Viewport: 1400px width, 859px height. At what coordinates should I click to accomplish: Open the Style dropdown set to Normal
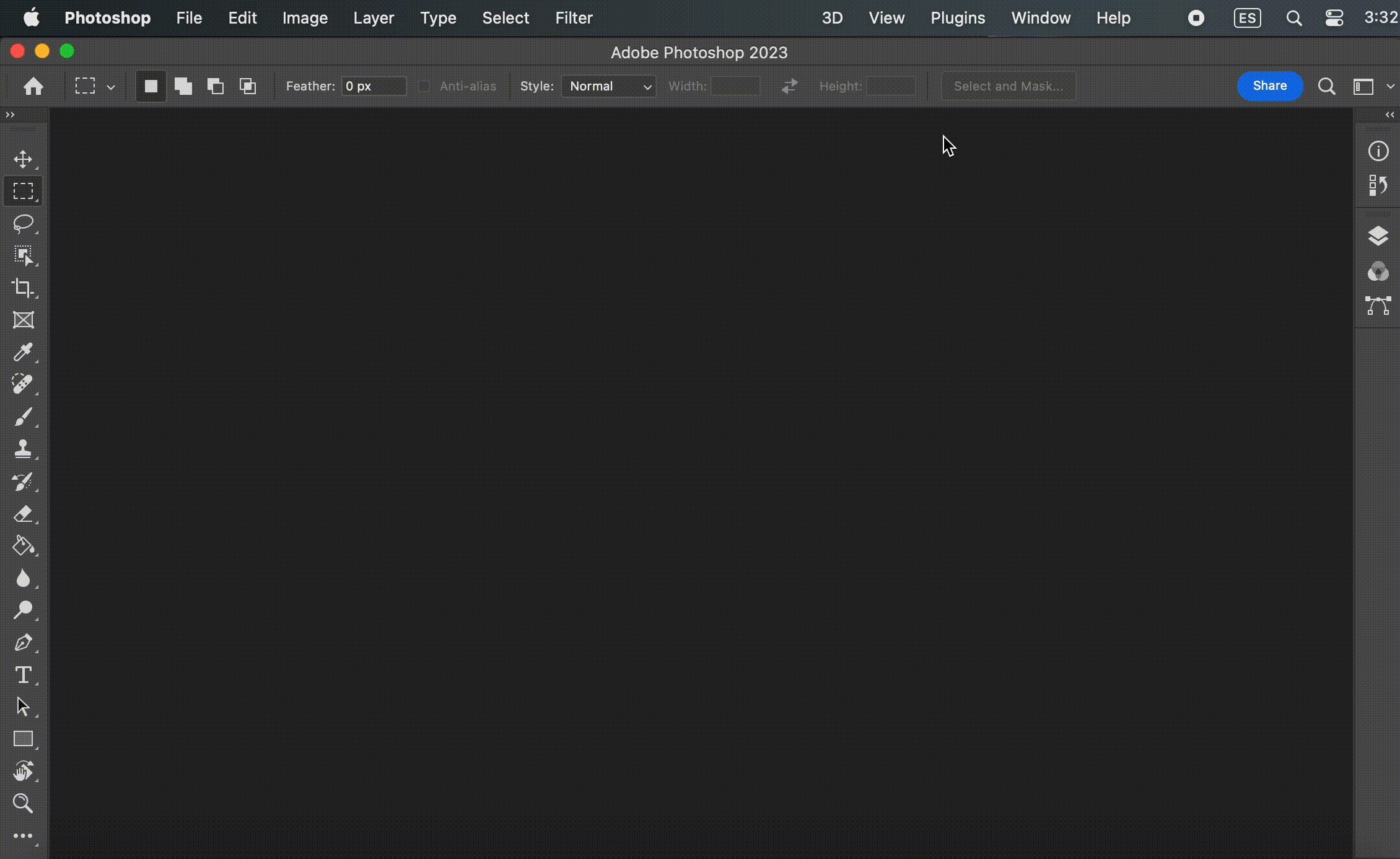click(x=609, y=86)
